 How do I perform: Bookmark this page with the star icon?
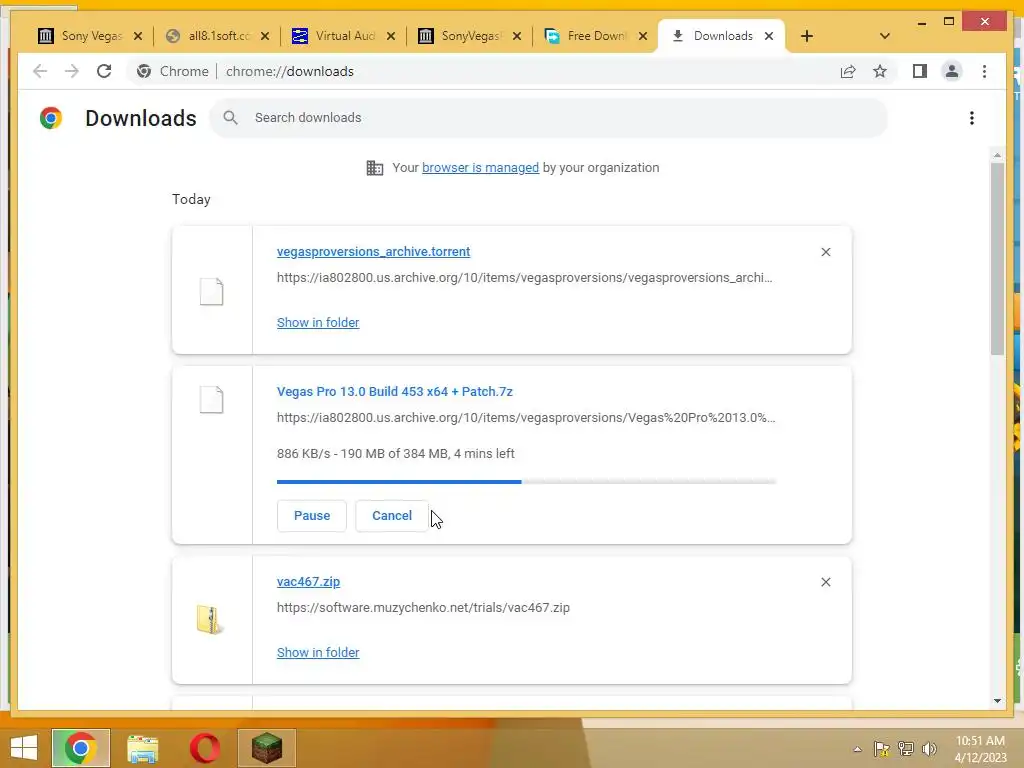coord(880,71)
